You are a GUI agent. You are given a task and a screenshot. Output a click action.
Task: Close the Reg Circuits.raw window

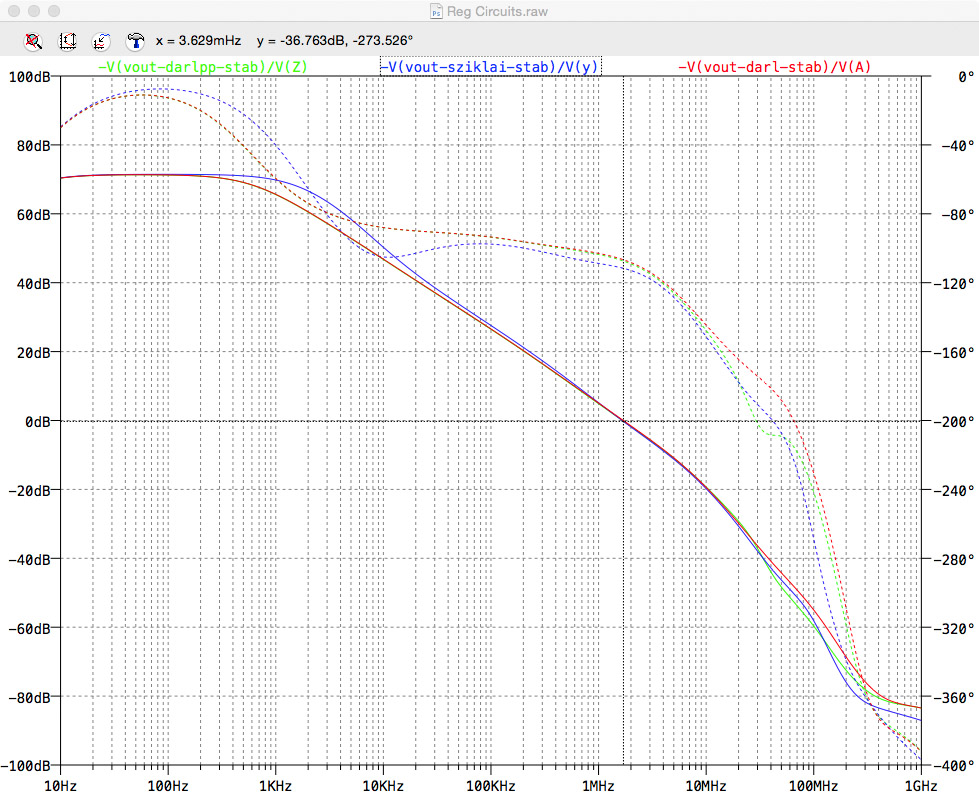(14, 11)
